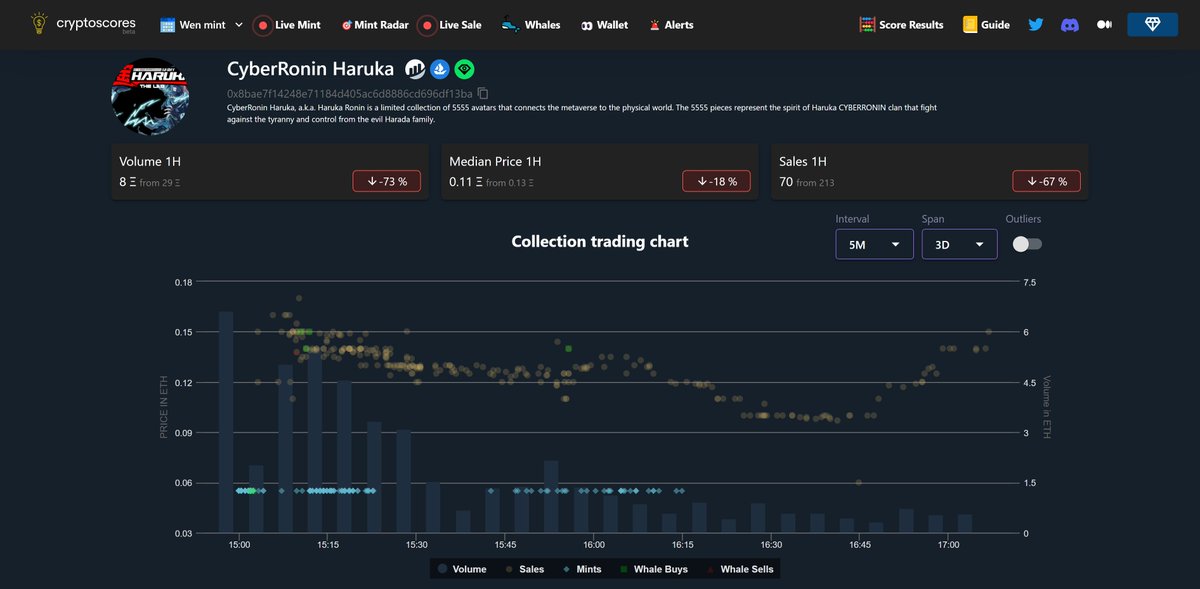1200x589 pixels.
Task: Click the Collection trading chart title
Action: pos(600,241)
